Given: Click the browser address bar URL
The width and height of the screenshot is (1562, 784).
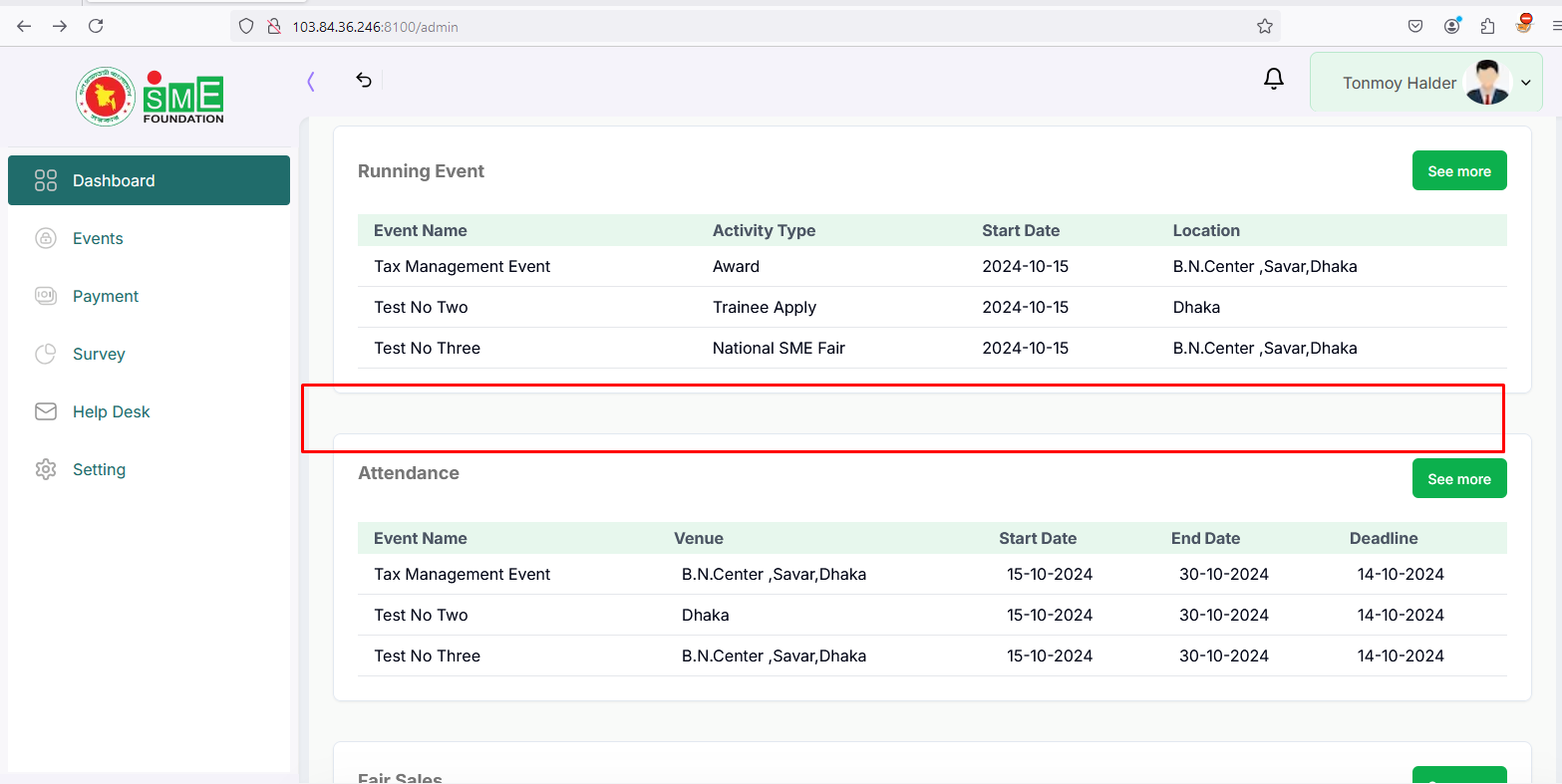Looking at the screenshot, I should click(x=375, y=27).
